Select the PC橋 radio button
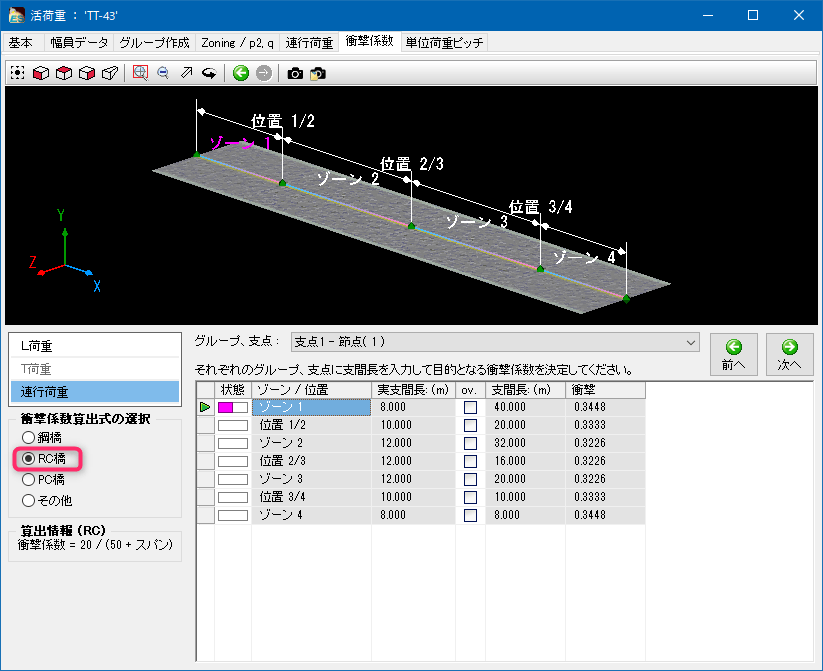823x671 pixels. click(28, 479)
